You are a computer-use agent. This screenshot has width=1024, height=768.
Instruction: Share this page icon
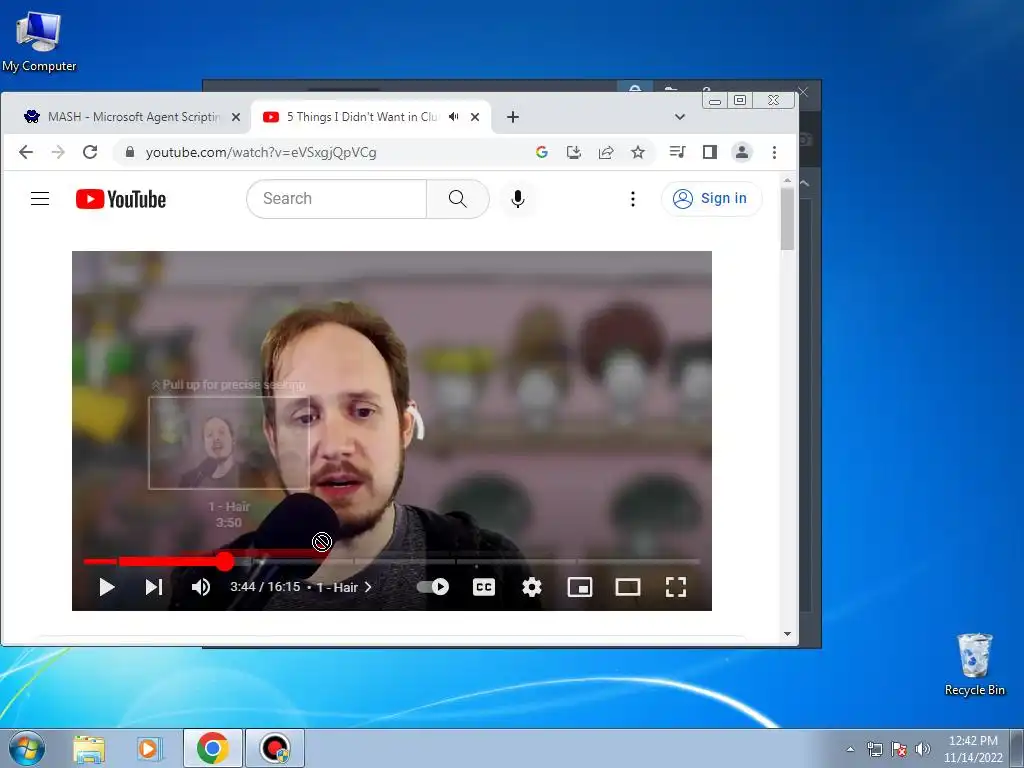click(606, 152)
